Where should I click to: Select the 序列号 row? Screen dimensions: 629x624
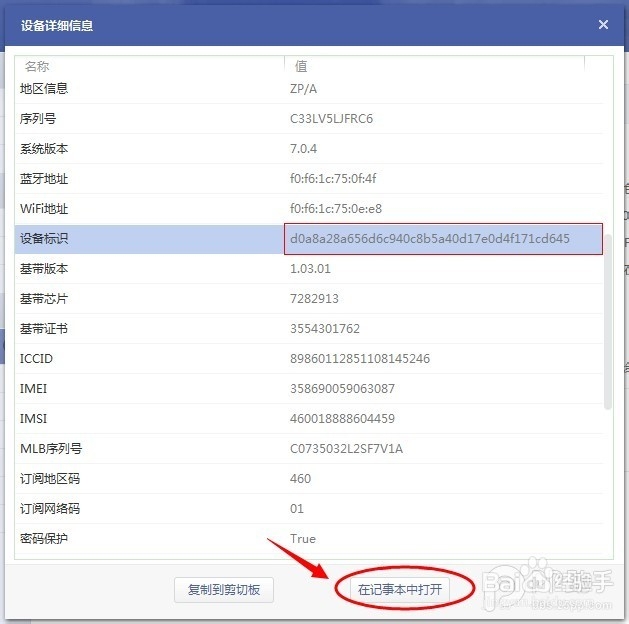pyautogui.click(x=309, y=119)
